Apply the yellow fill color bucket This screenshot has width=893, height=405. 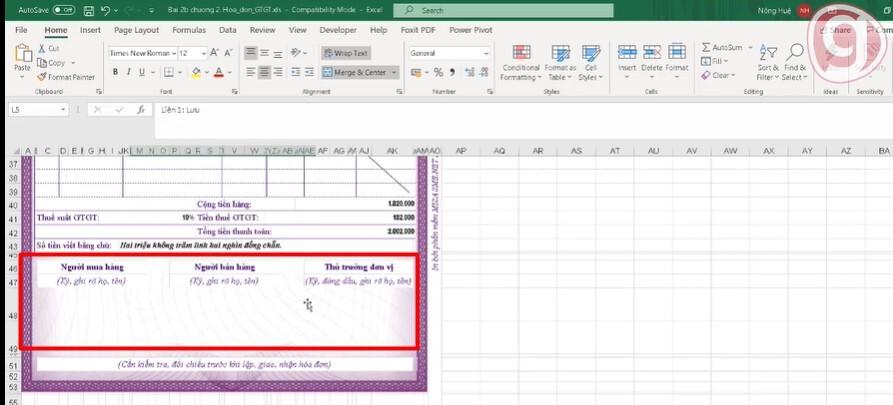click(x=196, y=72)
